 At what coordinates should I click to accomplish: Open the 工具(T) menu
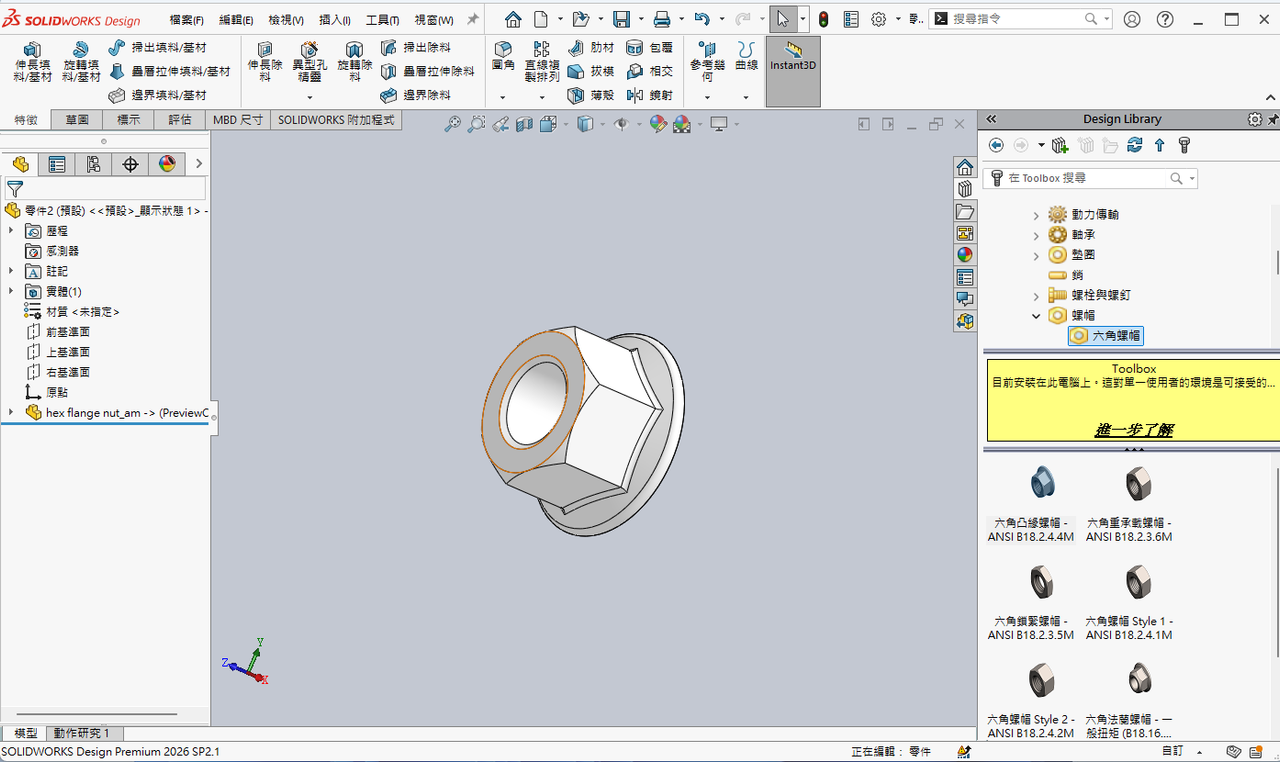382,20
